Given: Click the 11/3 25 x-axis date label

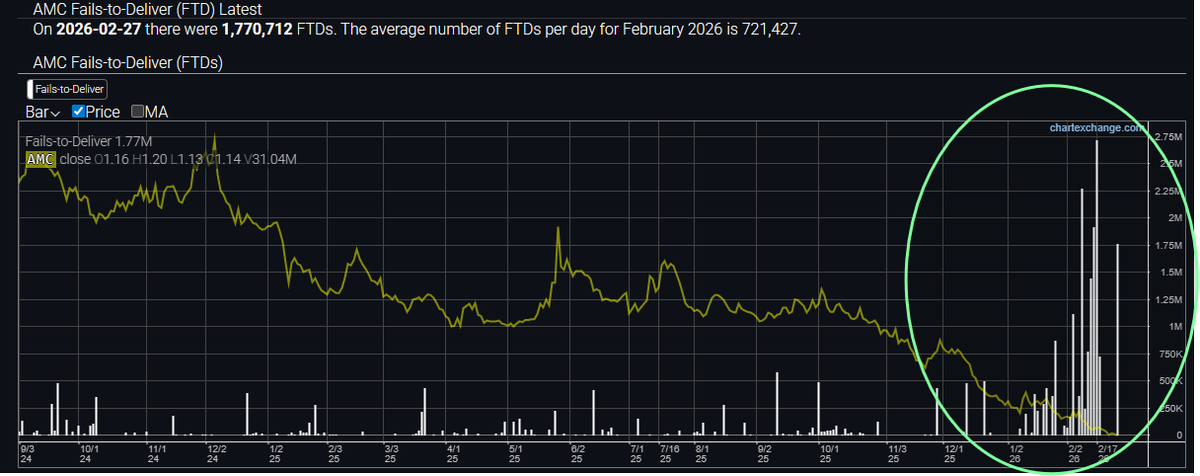Looking at the screenshot, I should coord(896,455).
